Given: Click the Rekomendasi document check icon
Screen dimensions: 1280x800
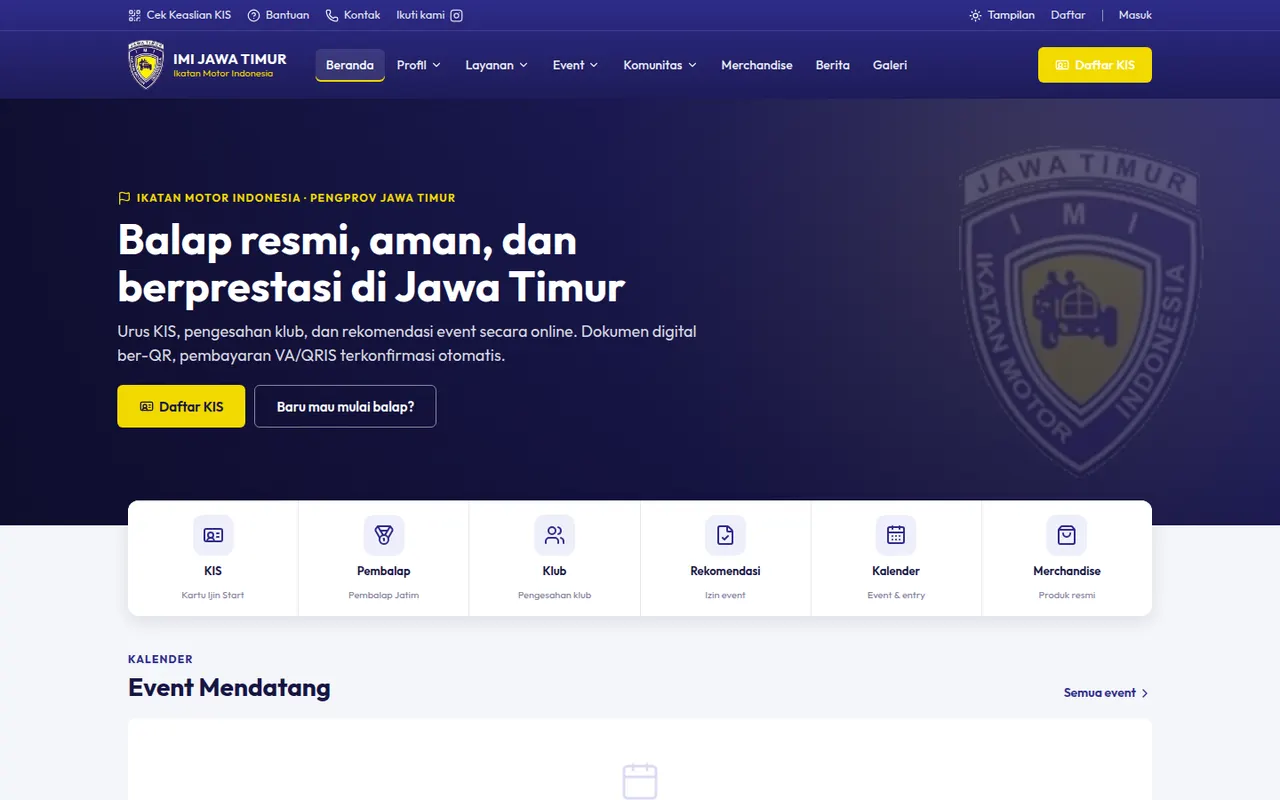Looking at the screenshot, I should (x=725, y=535).
